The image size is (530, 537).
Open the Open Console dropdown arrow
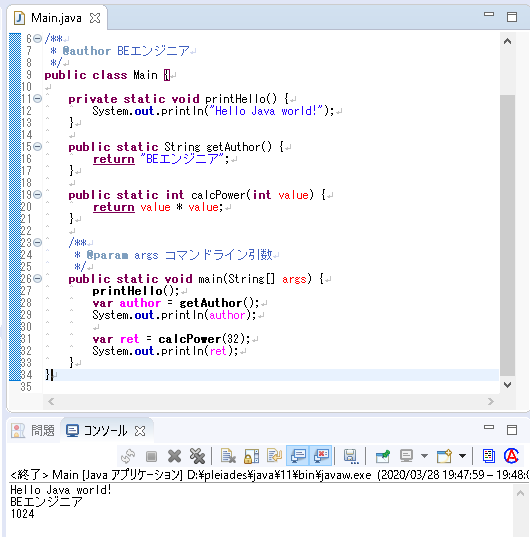[x=462, y=456]
